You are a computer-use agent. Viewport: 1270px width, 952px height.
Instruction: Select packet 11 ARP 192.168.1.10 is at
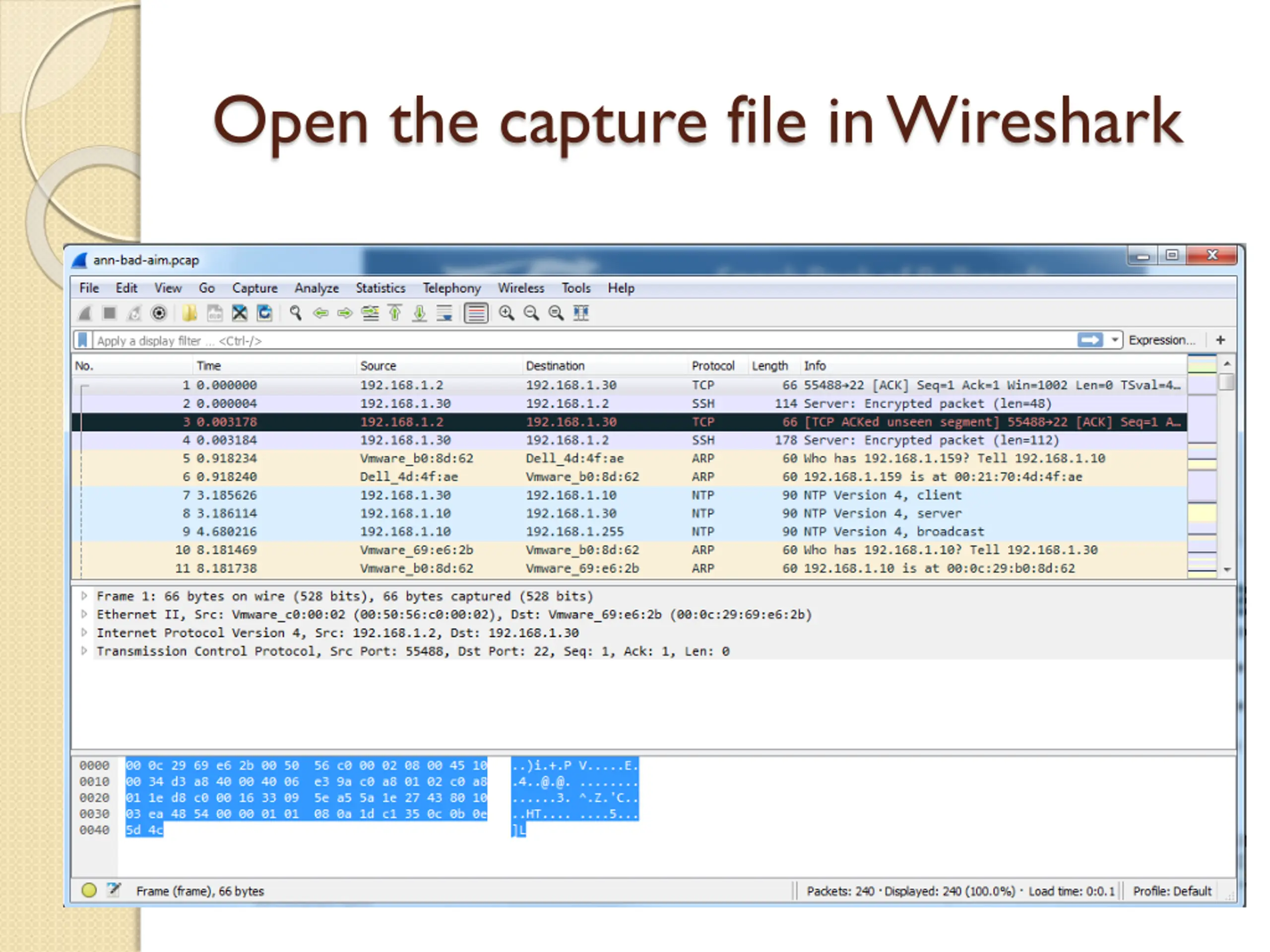pos(629,569)
